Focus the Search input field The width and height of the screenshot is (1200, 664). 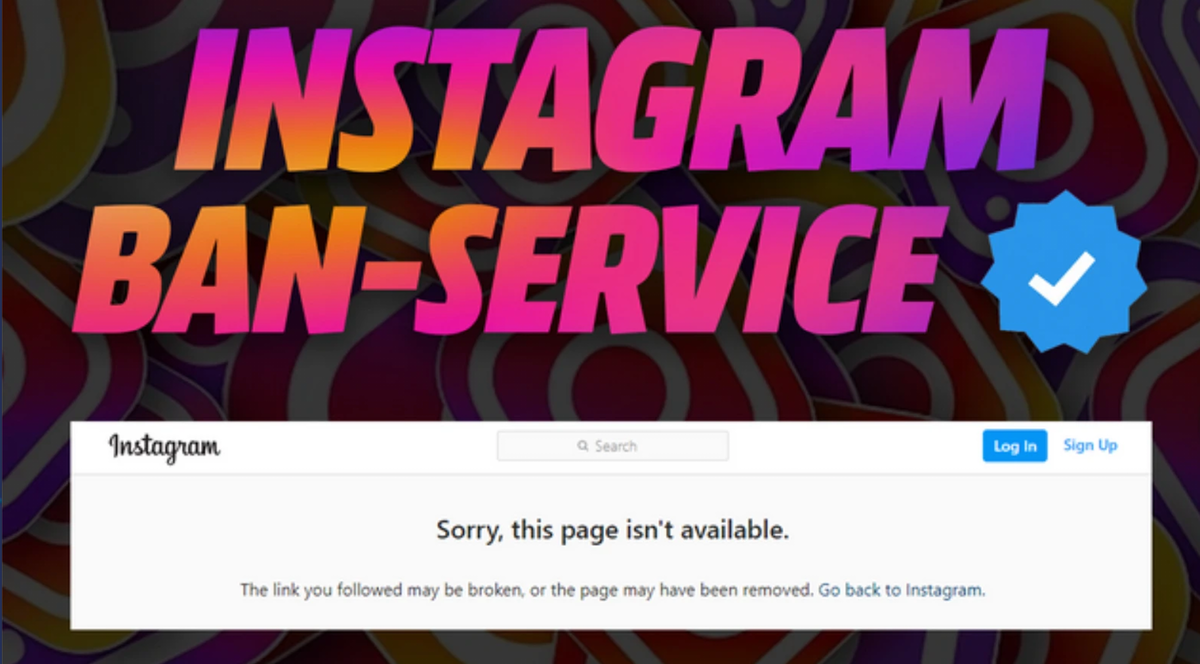[x=613, y=446]
